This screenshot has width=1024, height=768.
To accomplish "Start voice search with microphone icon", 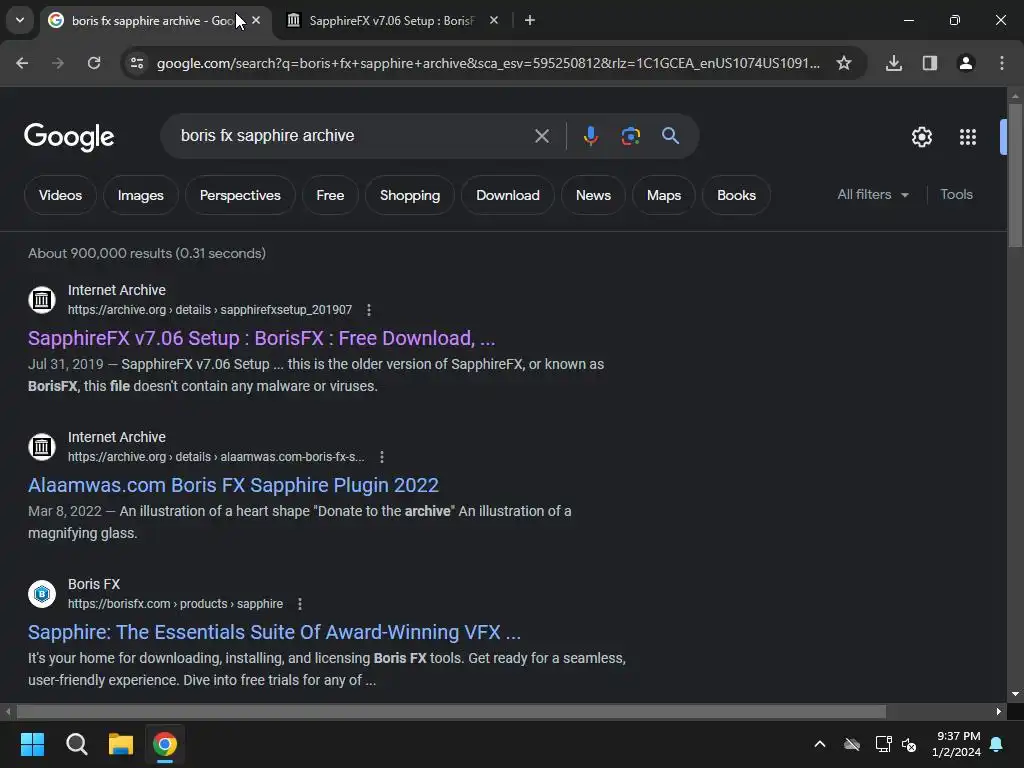I will click(590, 136).
